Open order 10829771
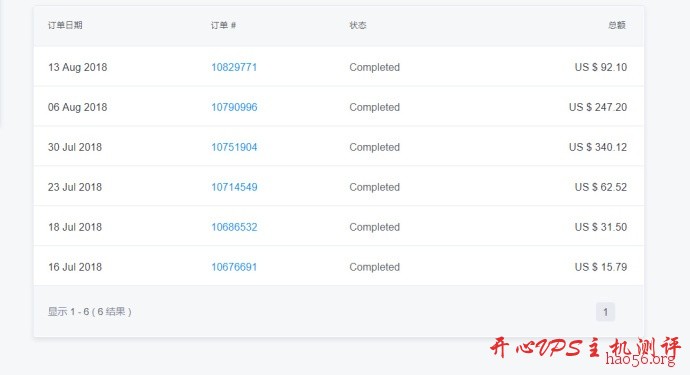 (x=234, y=67)
